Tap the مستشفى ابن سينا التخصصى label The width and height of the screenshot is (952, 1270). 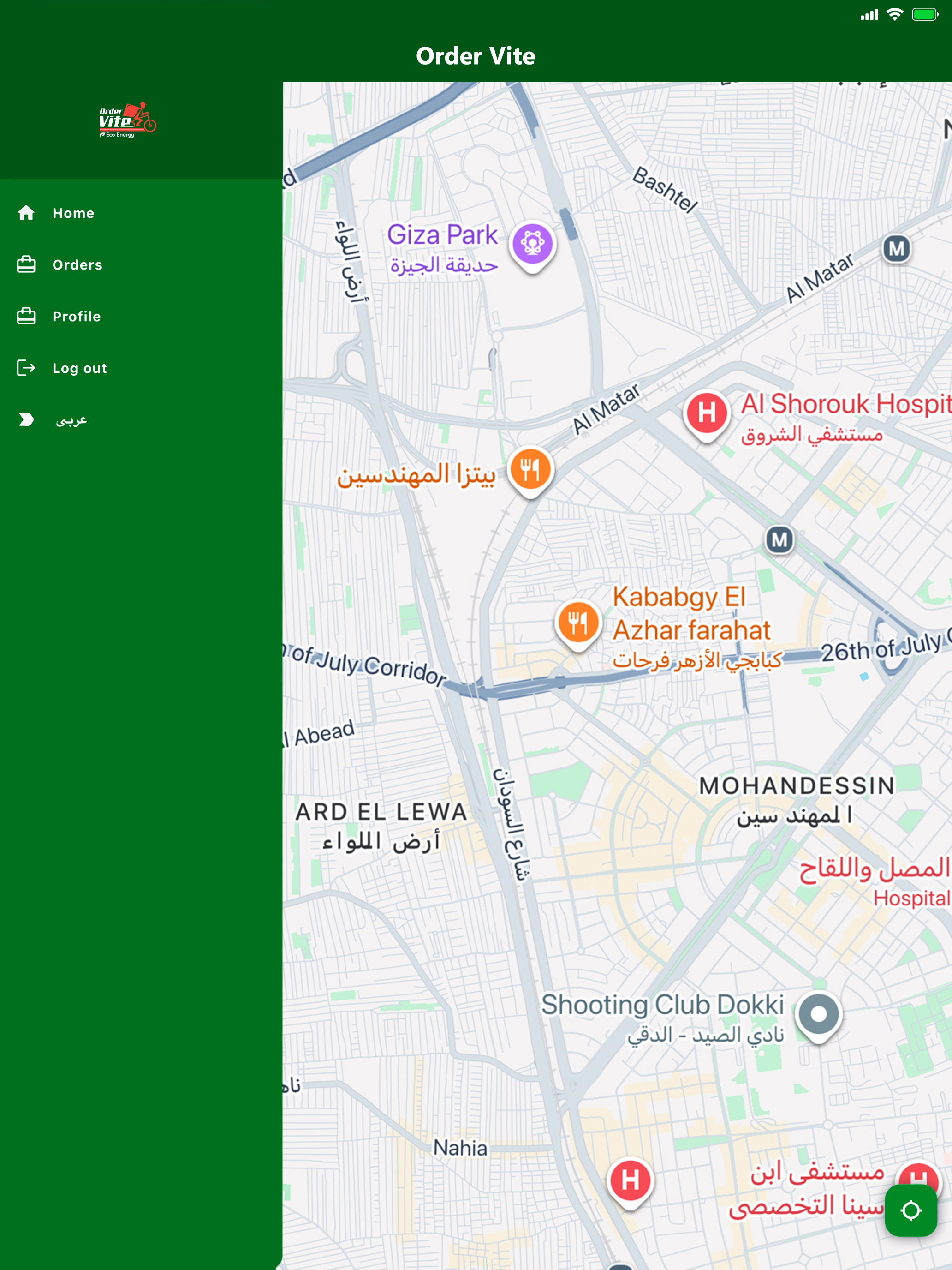807,1190
